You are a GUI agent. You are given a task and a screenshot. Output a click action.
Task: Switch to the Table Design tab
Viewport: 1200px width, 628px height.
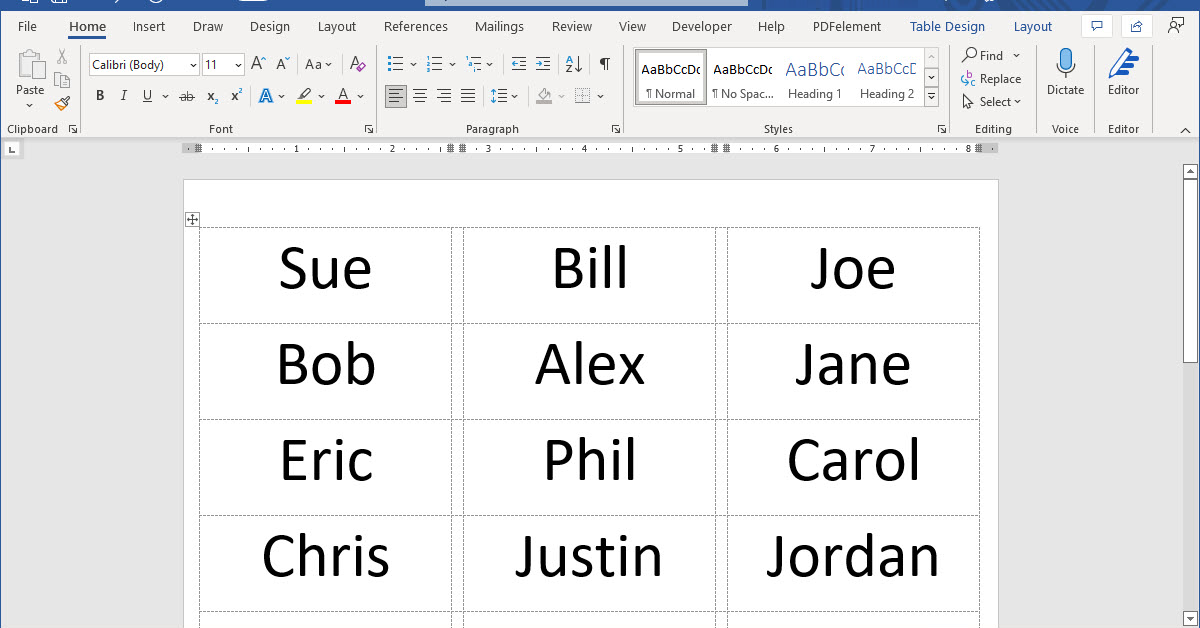click(x=947, y=26)
